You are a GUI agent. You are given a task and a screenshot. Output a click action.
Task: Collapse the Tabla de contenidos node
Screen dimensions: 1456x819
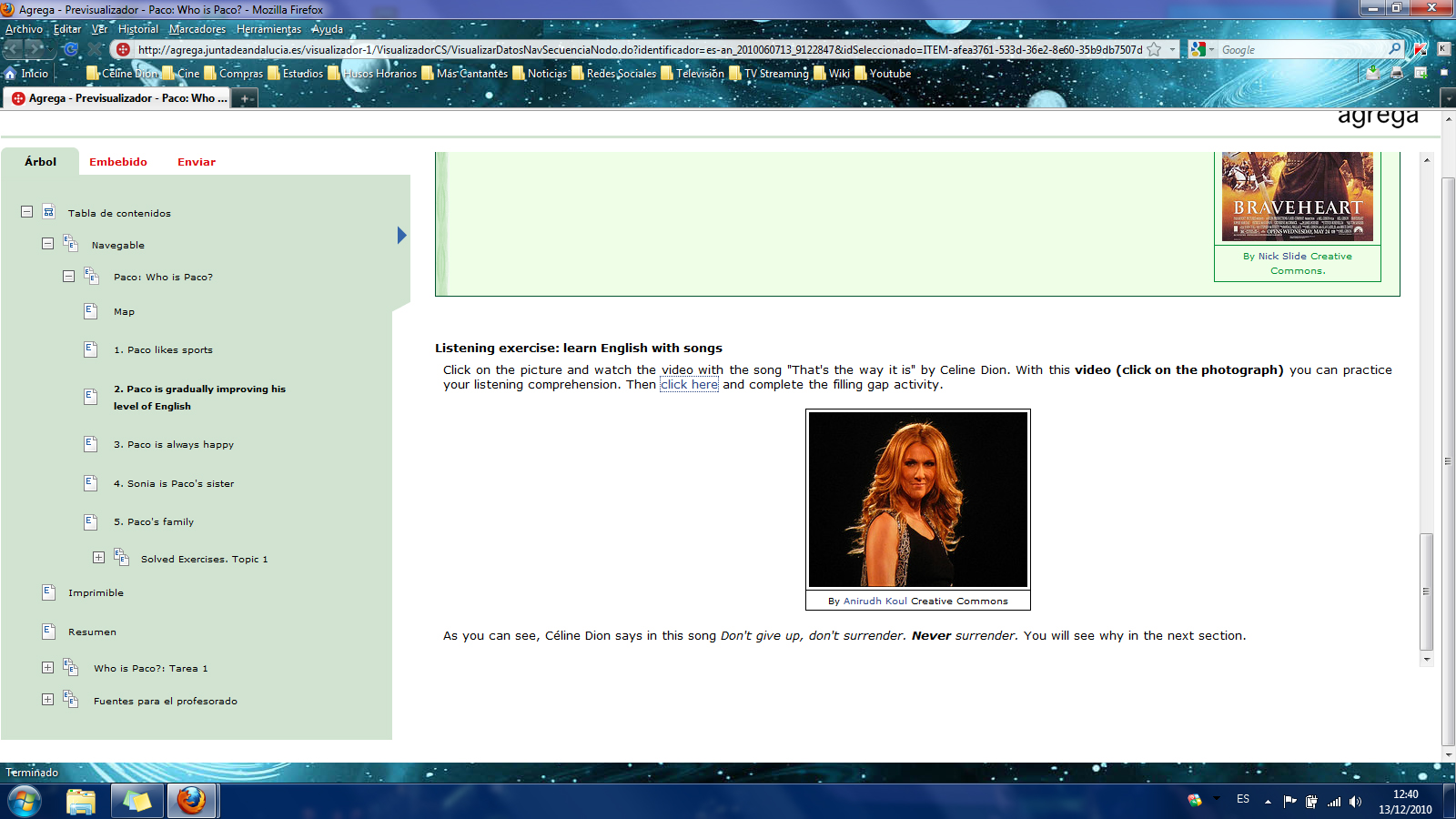coord(27,212)
